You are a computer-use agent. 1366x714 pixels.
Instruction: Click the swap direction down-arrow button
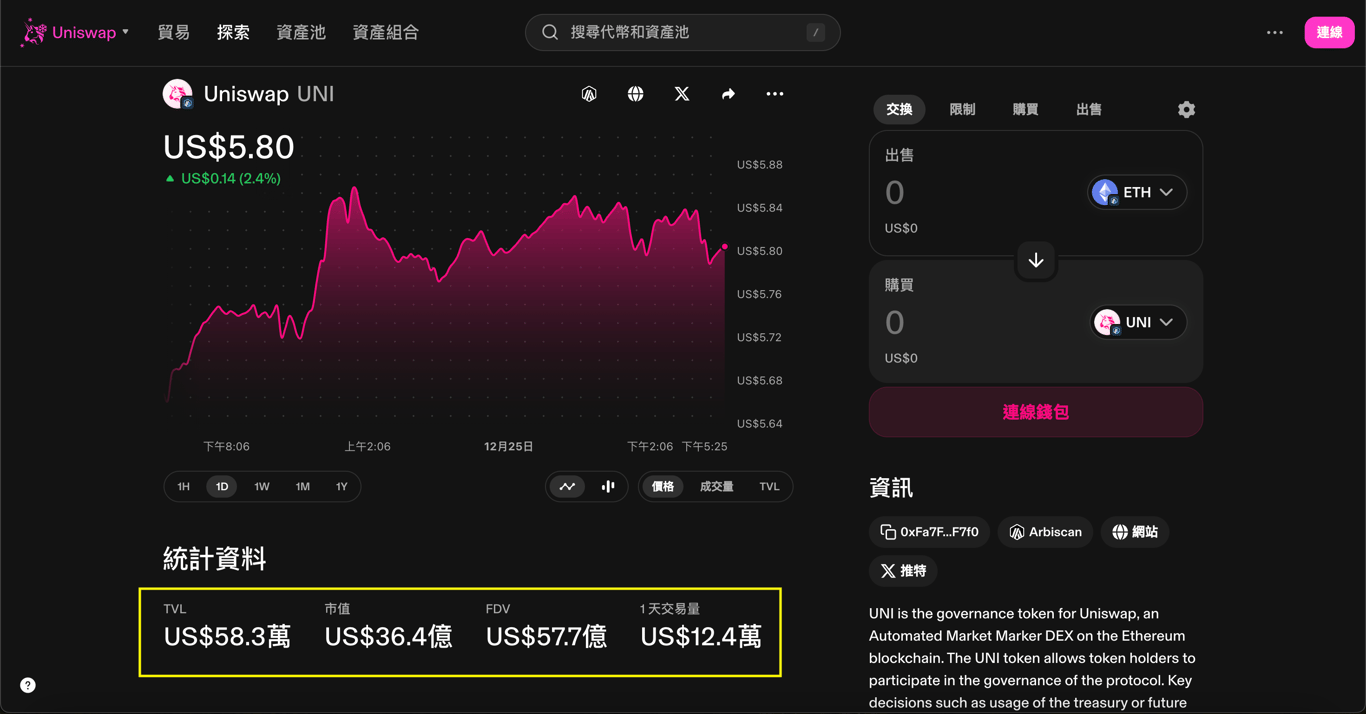pyautogui.click(x=1036, y=260)
